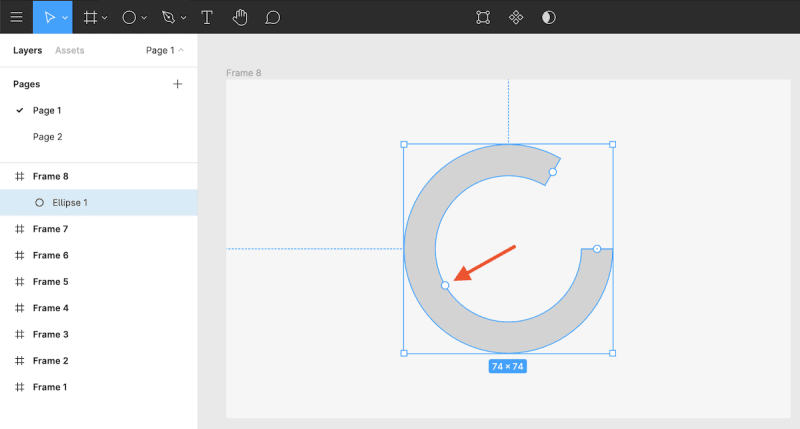Click the Frame 8 label on canvas

(x=243, y=73)
